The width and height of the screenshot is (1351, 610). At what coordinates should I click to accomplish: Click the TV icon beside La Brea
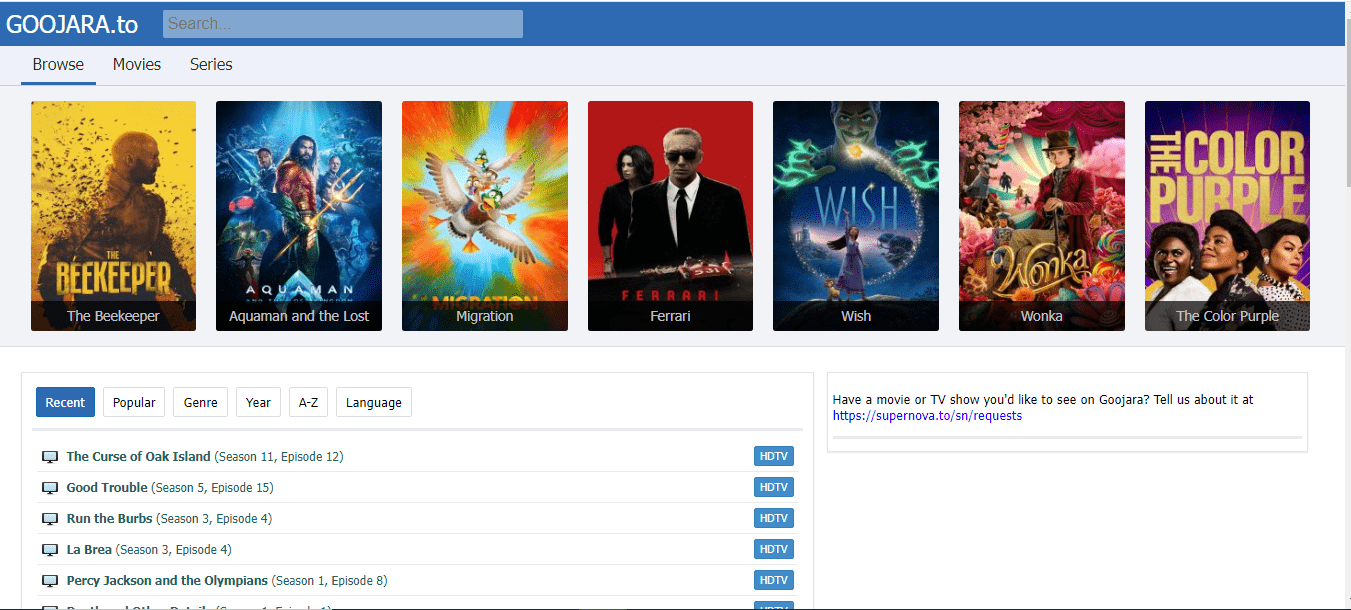50,550
